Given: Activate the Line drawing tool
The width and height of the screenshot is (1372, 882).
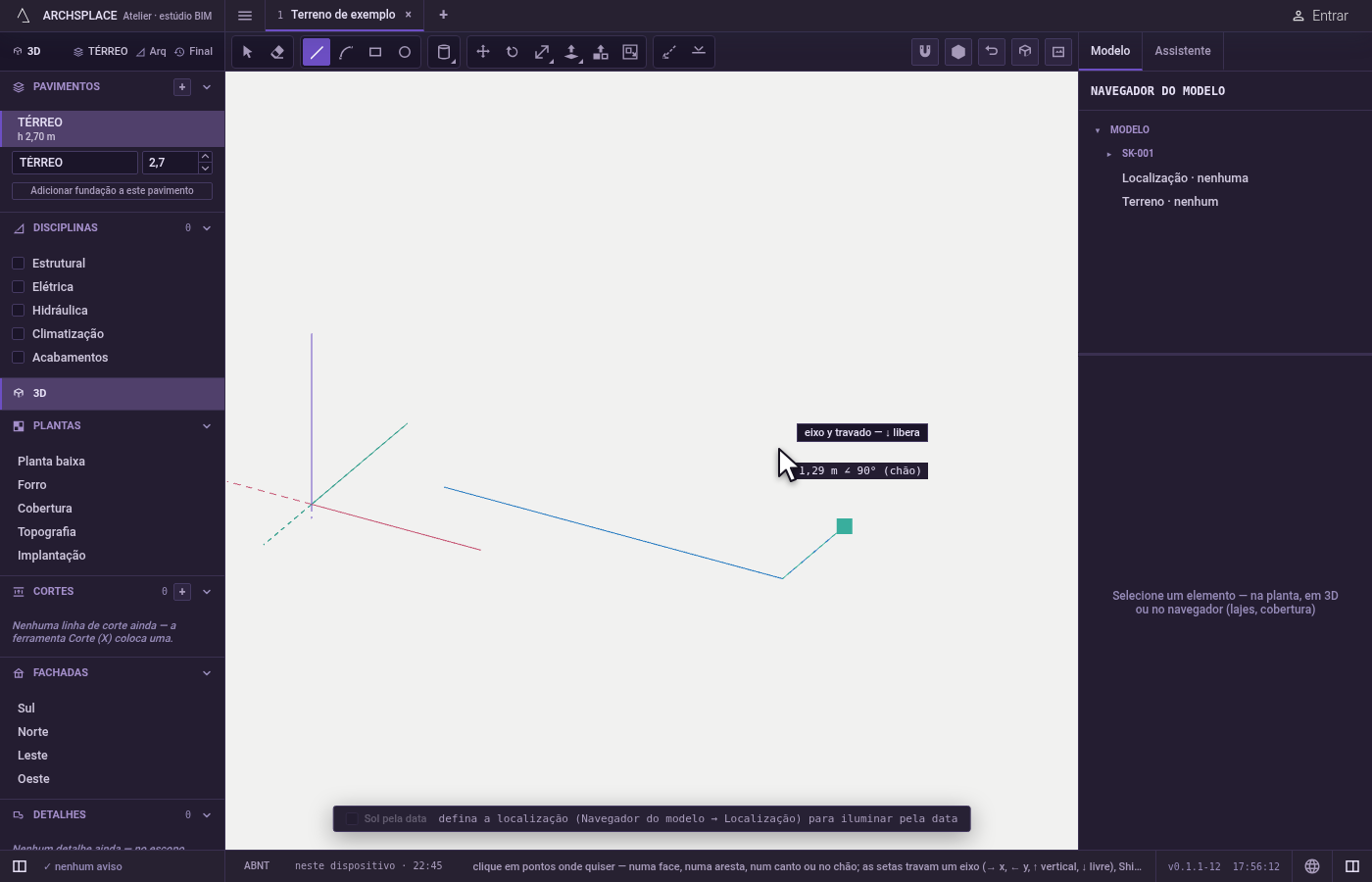Looking at the screenshot, I should (x=317, y=52).
